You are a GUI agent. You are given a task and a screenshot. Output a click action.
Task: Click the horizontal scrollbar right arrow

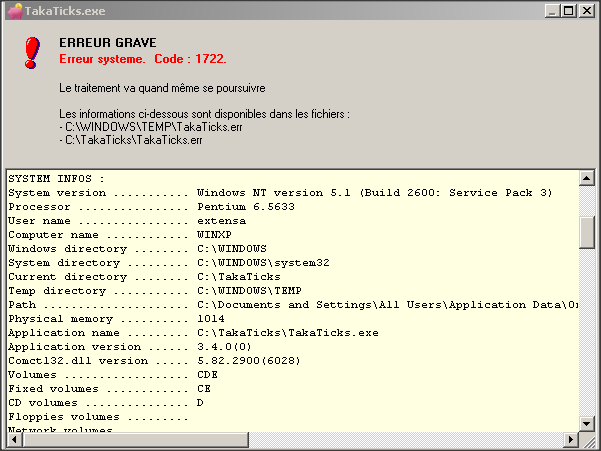571,439
